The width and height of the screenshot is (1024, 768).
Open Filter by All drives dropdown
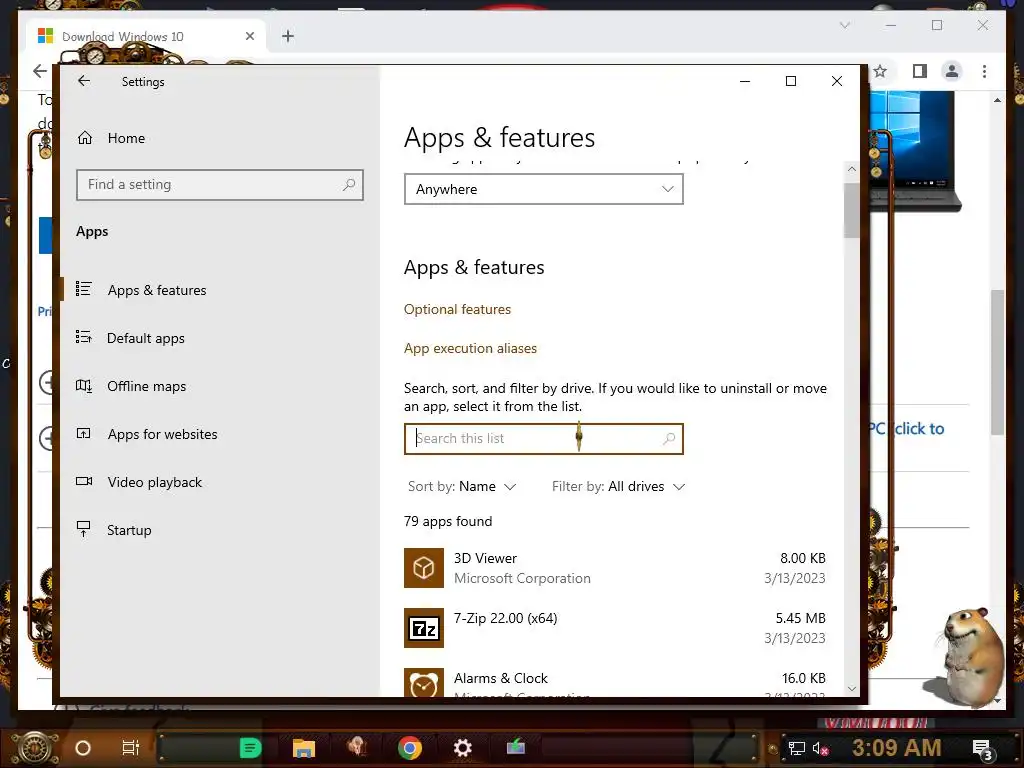coord(618,487)
